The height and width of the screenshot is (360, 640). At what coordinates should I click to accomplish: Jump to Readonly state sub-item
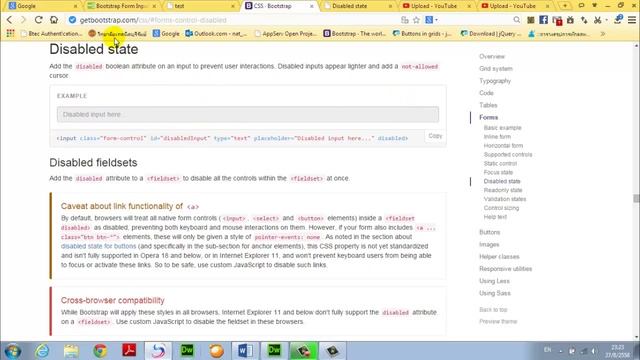(x=503, y=190)
